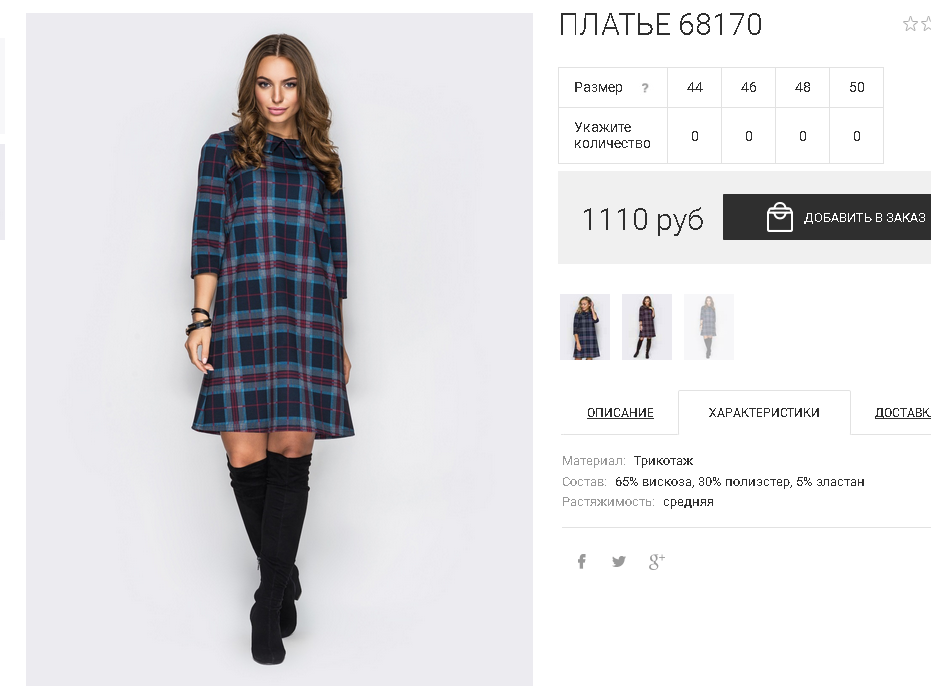Click quantity field for size 46
This screenshot has width=931, height=686.
749,136
